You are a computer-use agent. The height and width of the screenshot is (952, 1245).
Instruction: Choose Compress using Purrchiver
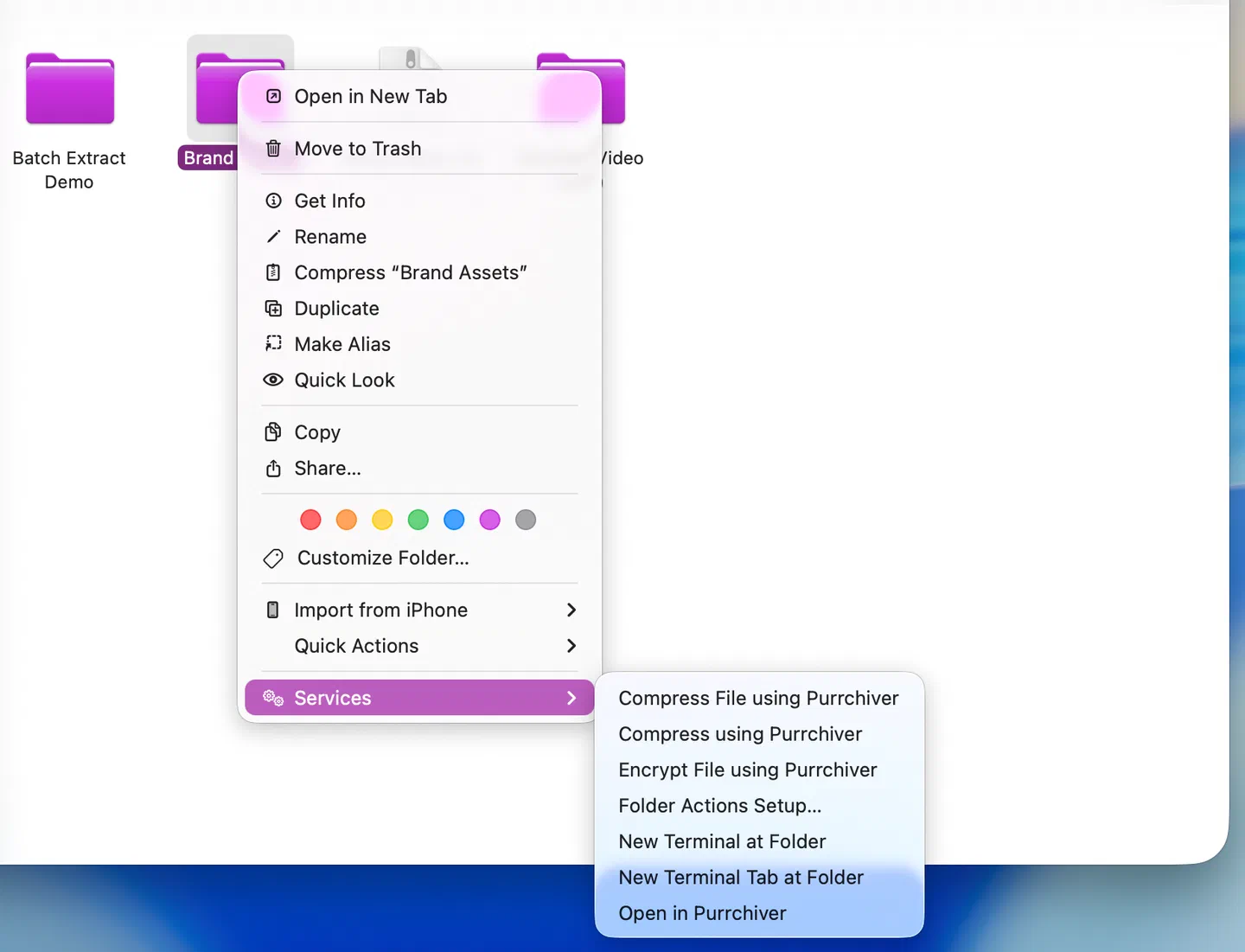(759, 734)
